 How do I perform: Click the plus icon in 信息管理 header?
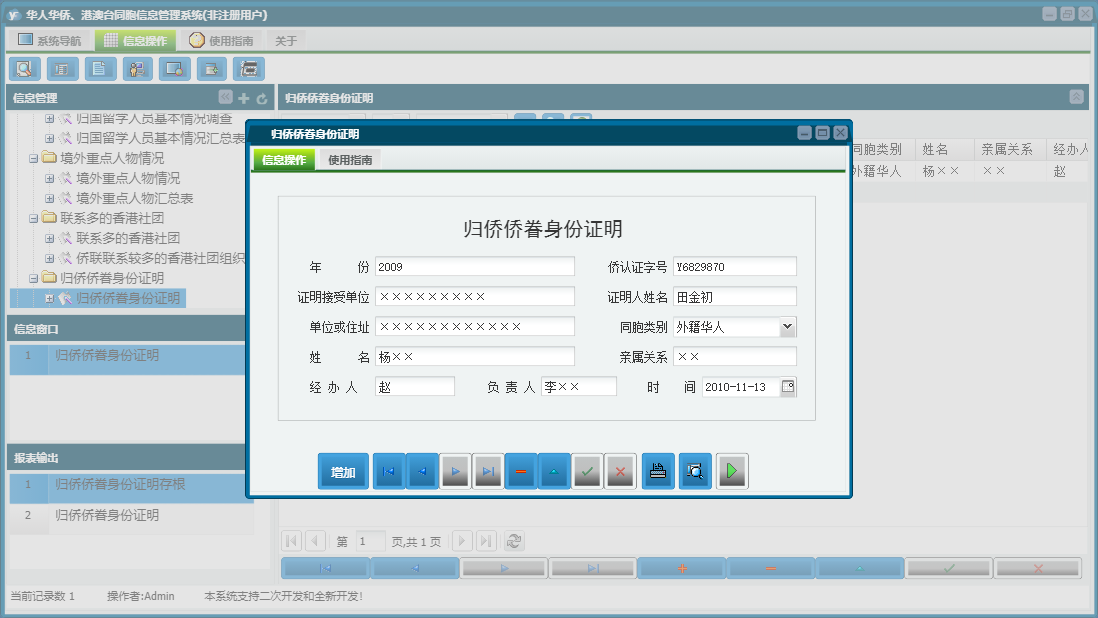tap(244, 99)
